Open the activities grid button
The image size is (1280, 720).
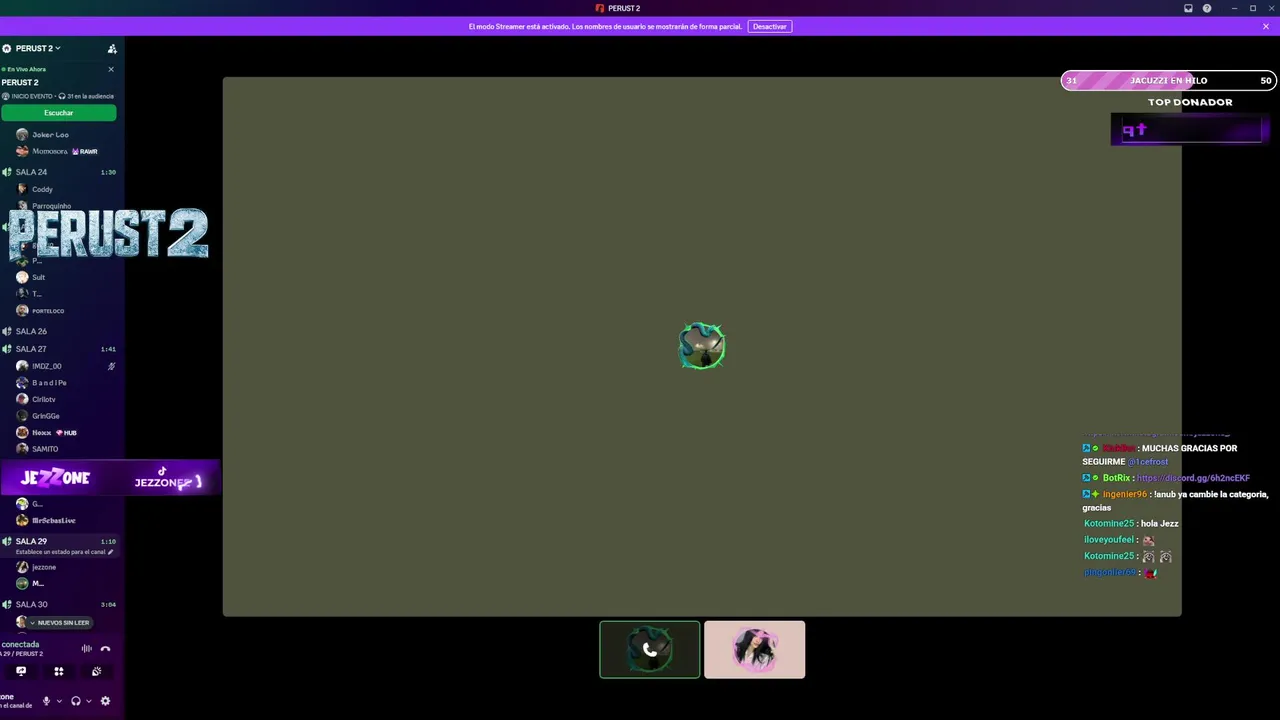pos(59,672)
